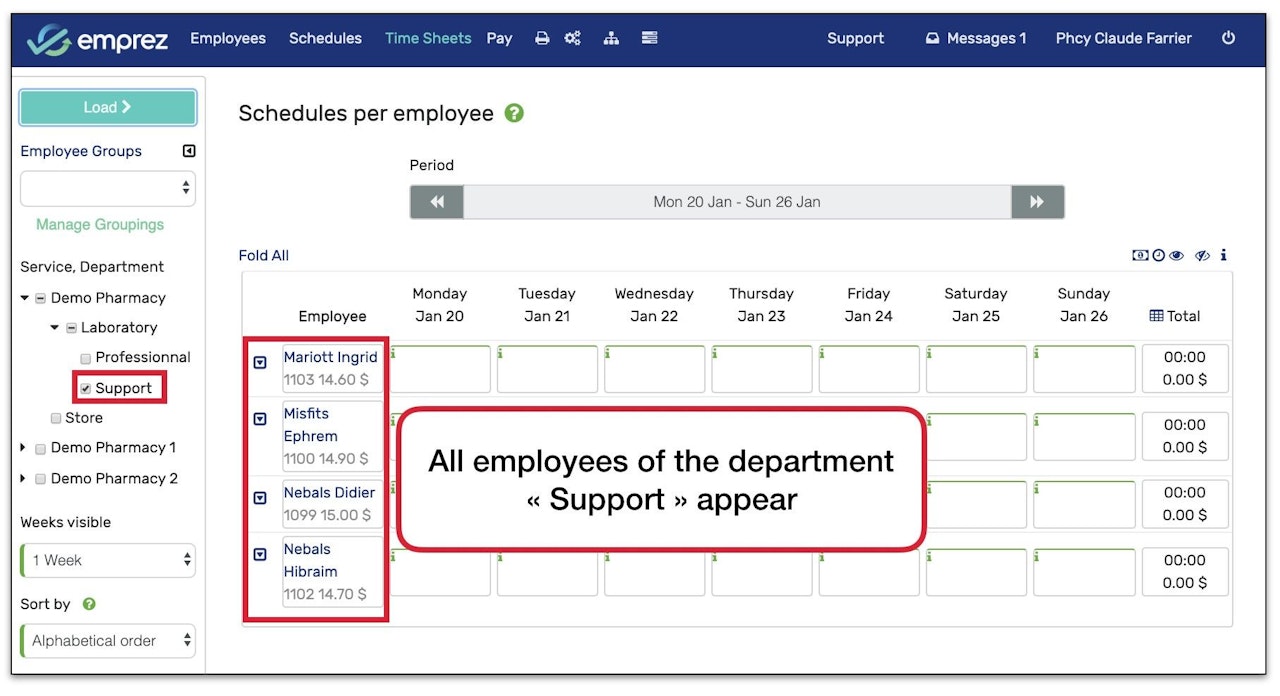
Task: Go to next period with forward arrows
Action: click(x=1037, y=202)
